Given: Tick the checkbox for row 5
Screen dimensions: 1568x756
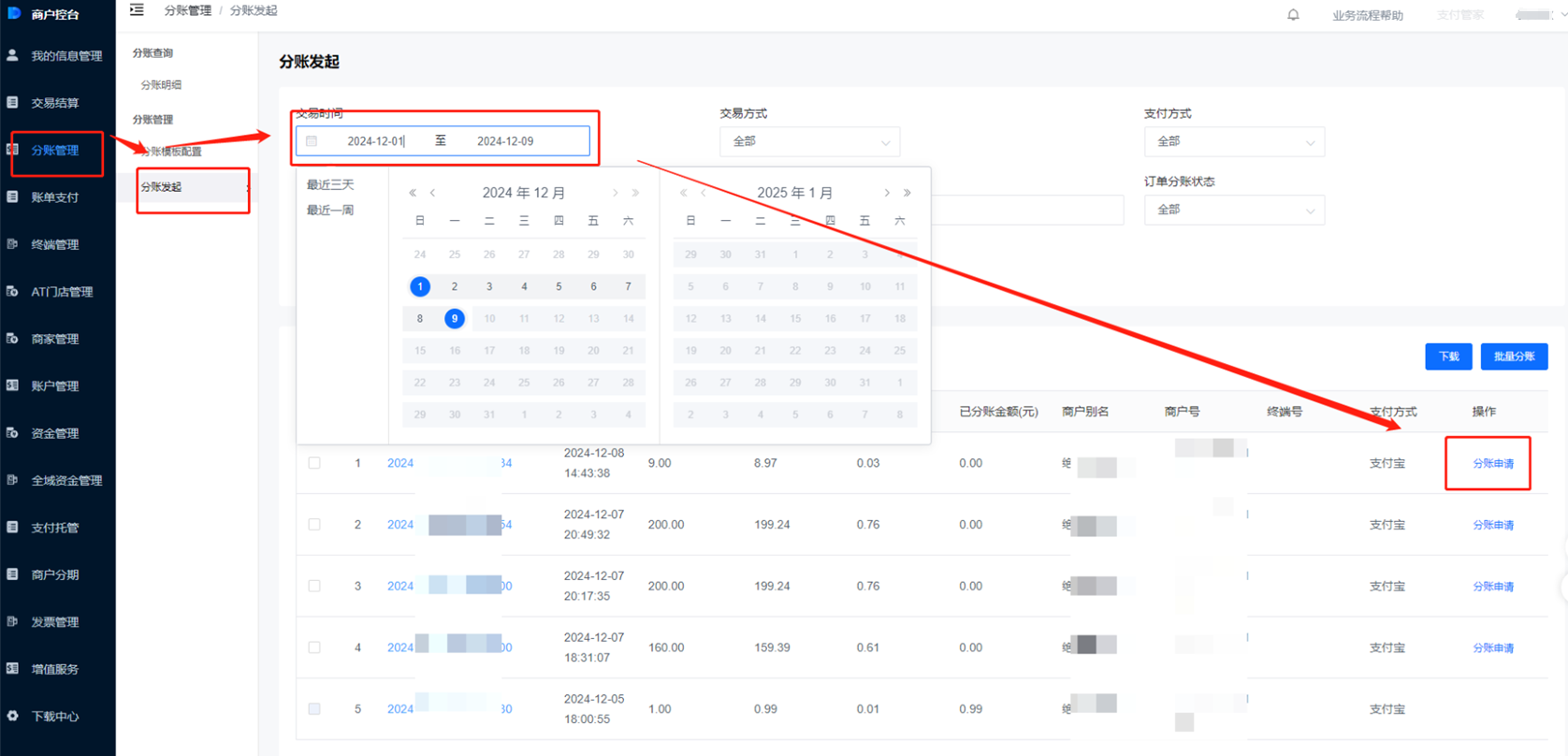Looking at the screenshot, I should pyautogui.click(x=314, y=709).
